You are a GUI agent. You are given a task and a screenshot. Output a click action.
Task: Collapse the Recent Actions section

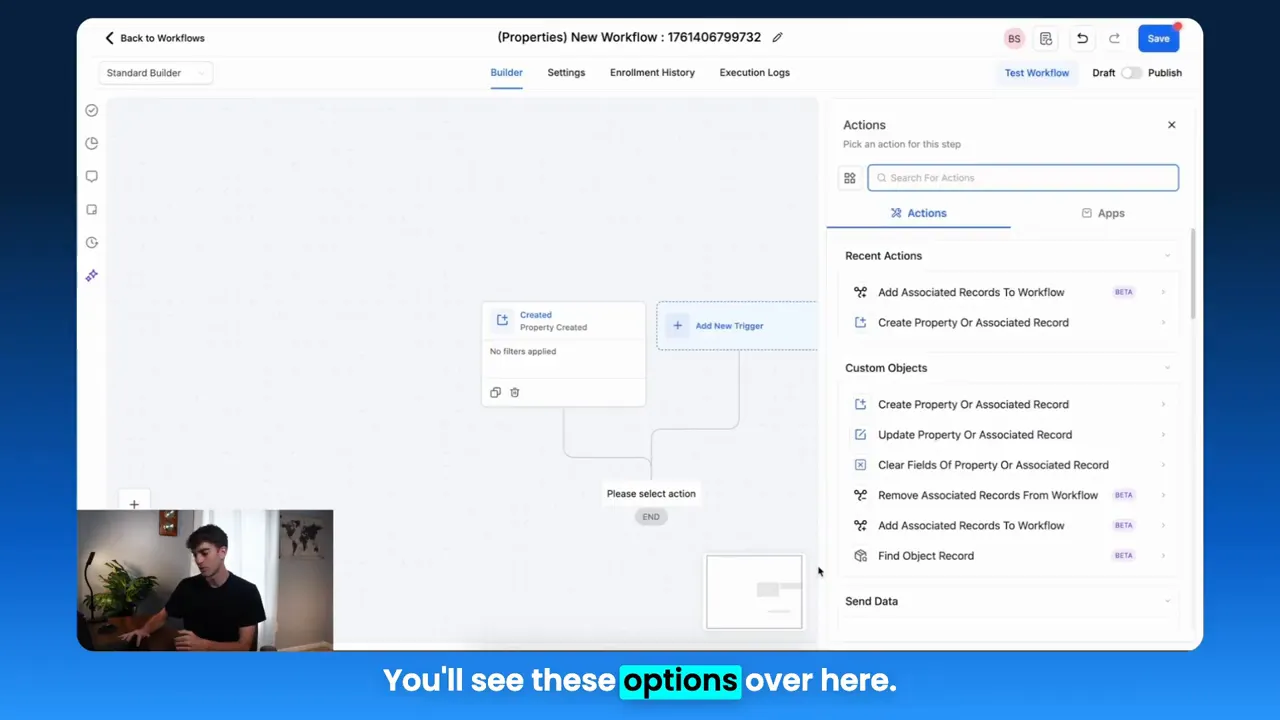[1167, 256]
